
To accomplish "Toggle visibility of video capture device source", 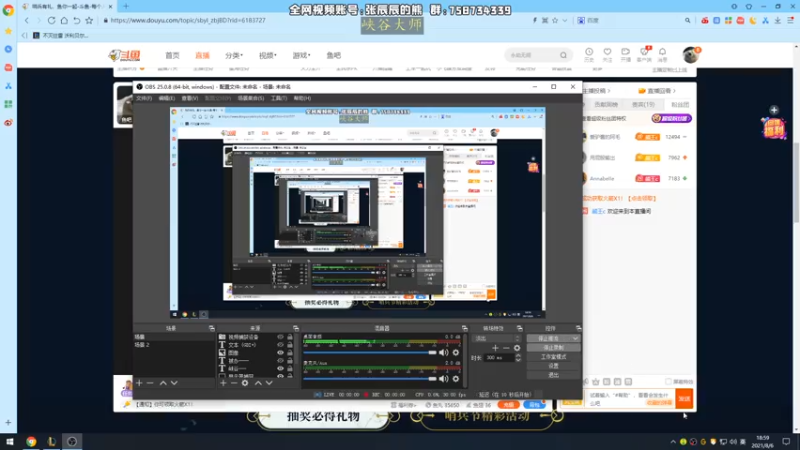I will (280, 337).
